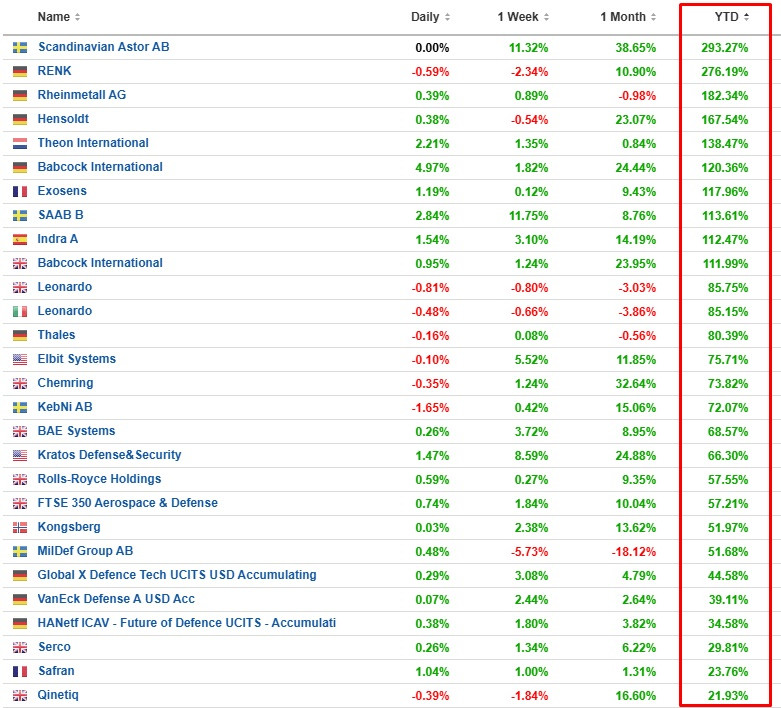Open Exosens stock link

pos(62,191)
